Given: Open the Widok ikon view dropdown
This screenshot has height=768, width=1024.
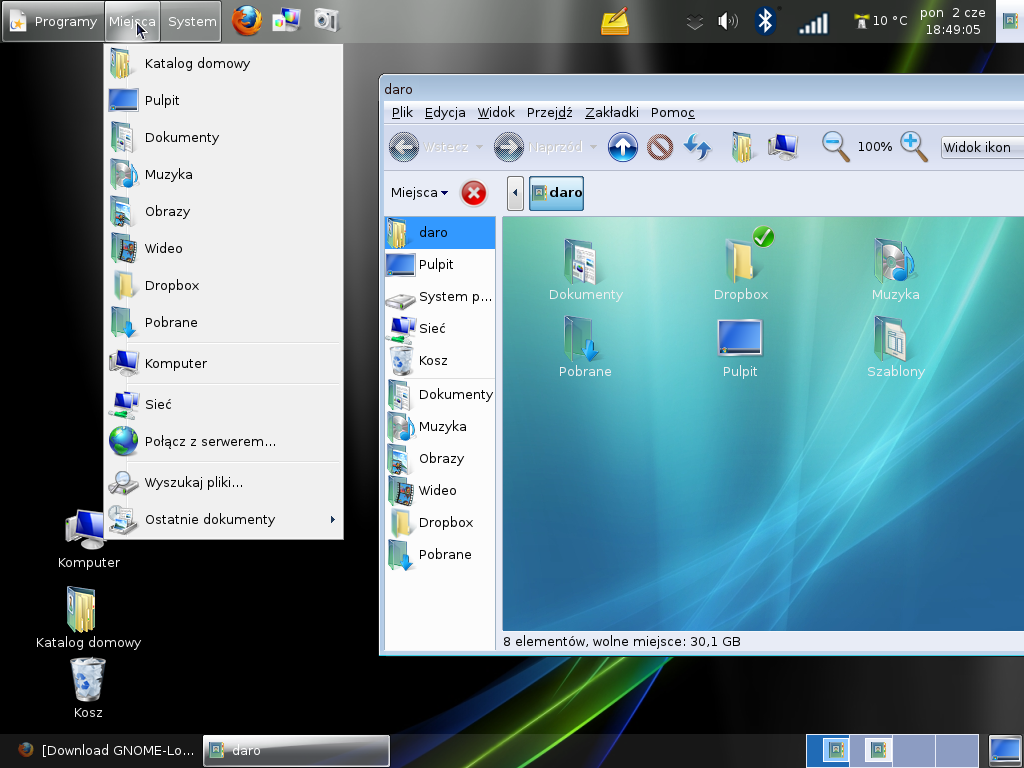Looking at the screenshot, I should (982, 148).
